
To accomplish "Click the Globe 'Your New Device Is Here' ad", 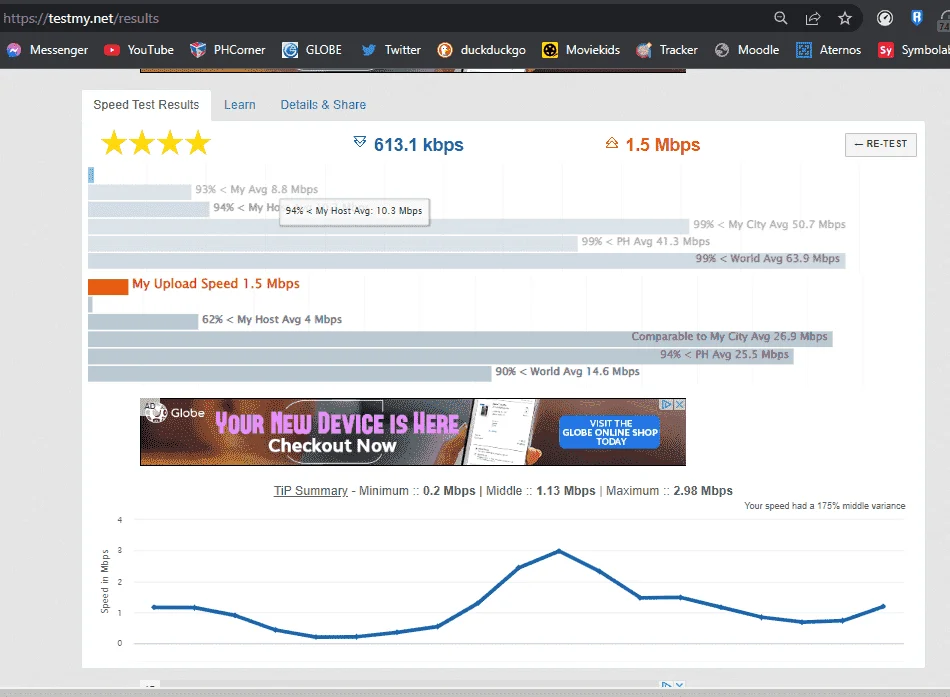I will coord(413,432).
